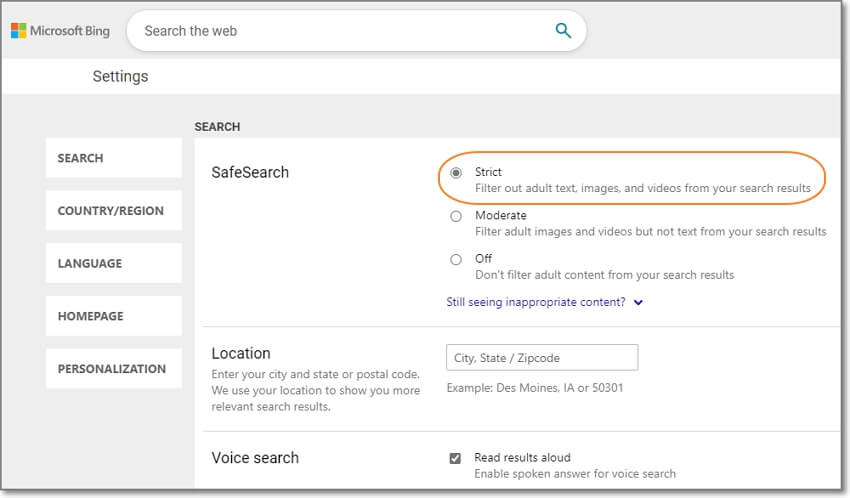Viewport: 850px width, 498px height.
Task: Click the magnifying glass search icon
Action: (x=563, y=31)
